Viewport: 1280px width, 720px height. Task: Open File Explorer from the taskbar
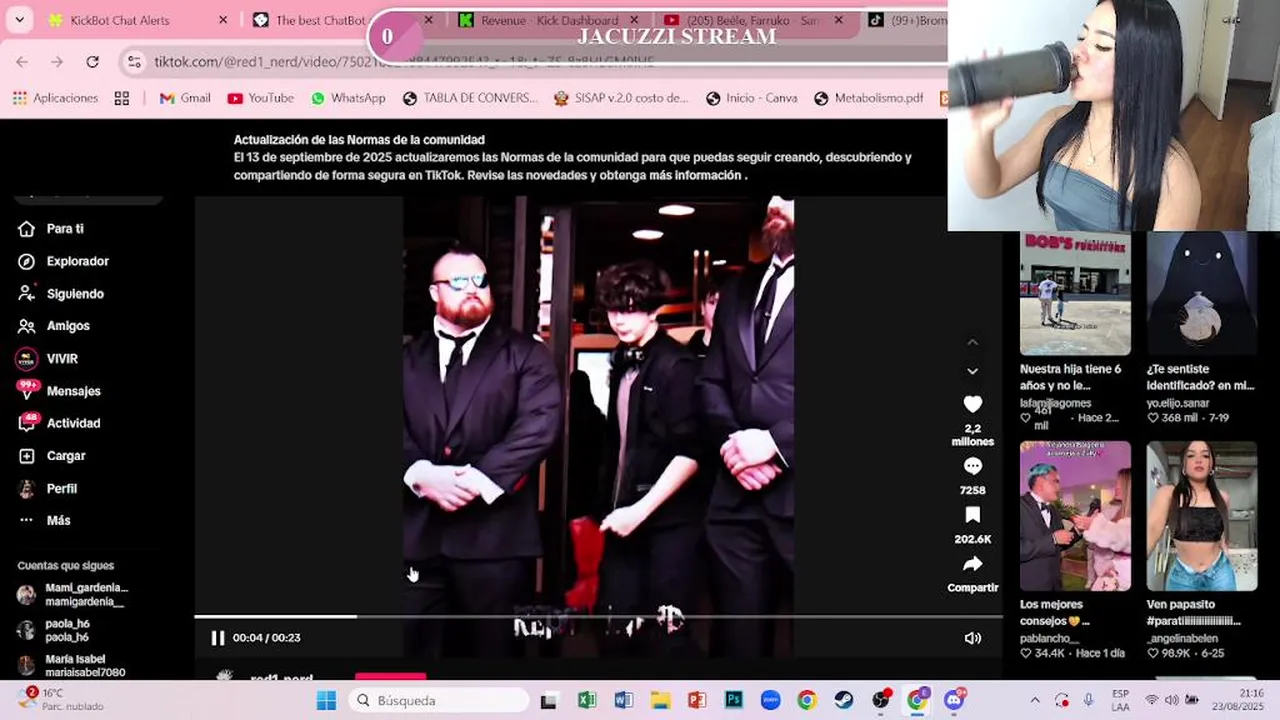[660, 700]
